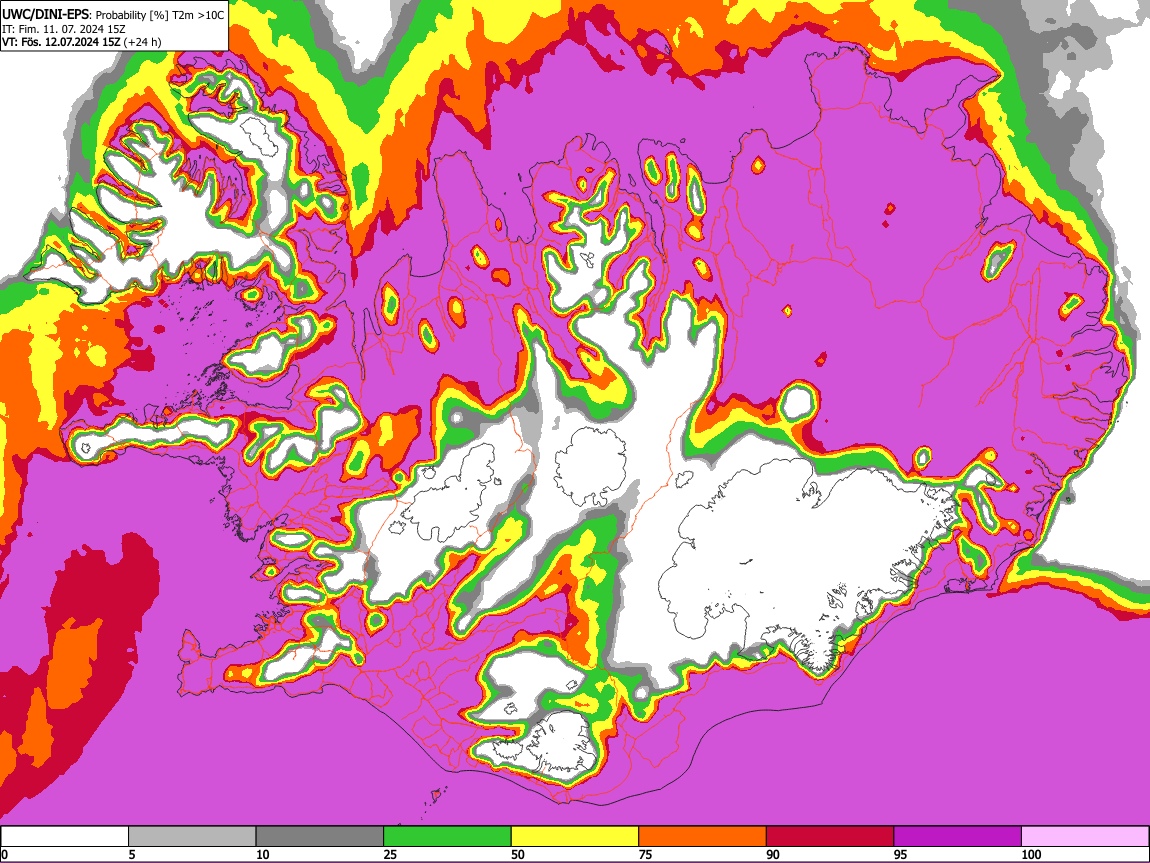This screenshot has width=1150, height=863.
Task: Click the orange 75-90 legend swatch
Action: pyautogui.click(x=703, y=837)
